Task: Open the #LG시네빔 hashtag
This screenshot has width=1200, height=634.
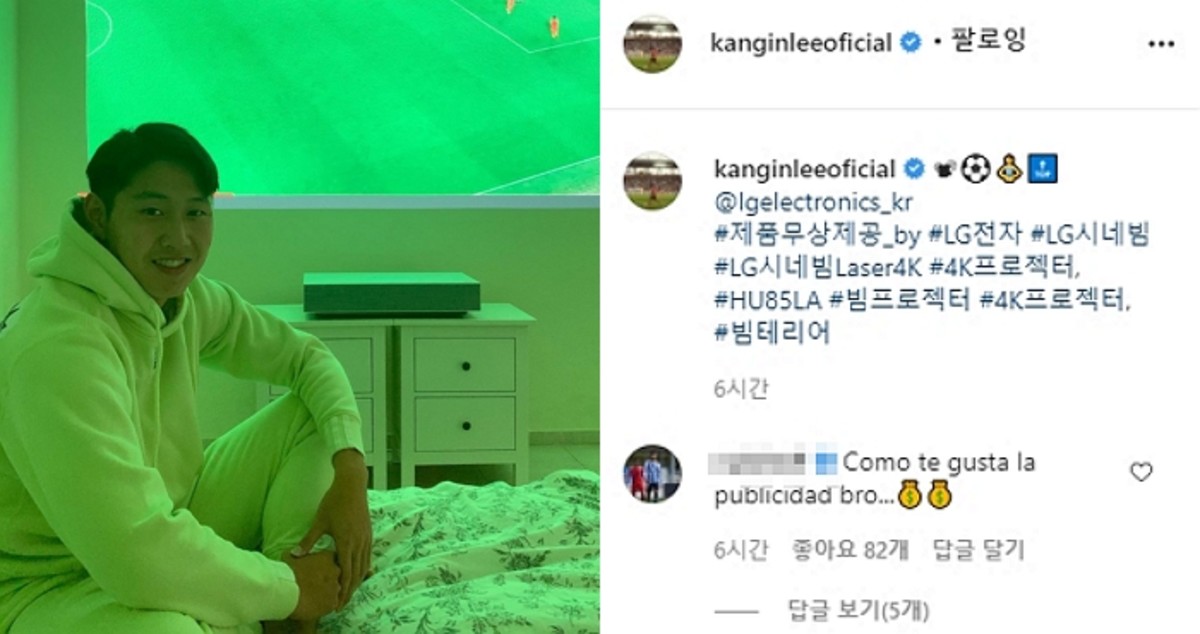Action: pyautogui.click(x=1090, y=235)
